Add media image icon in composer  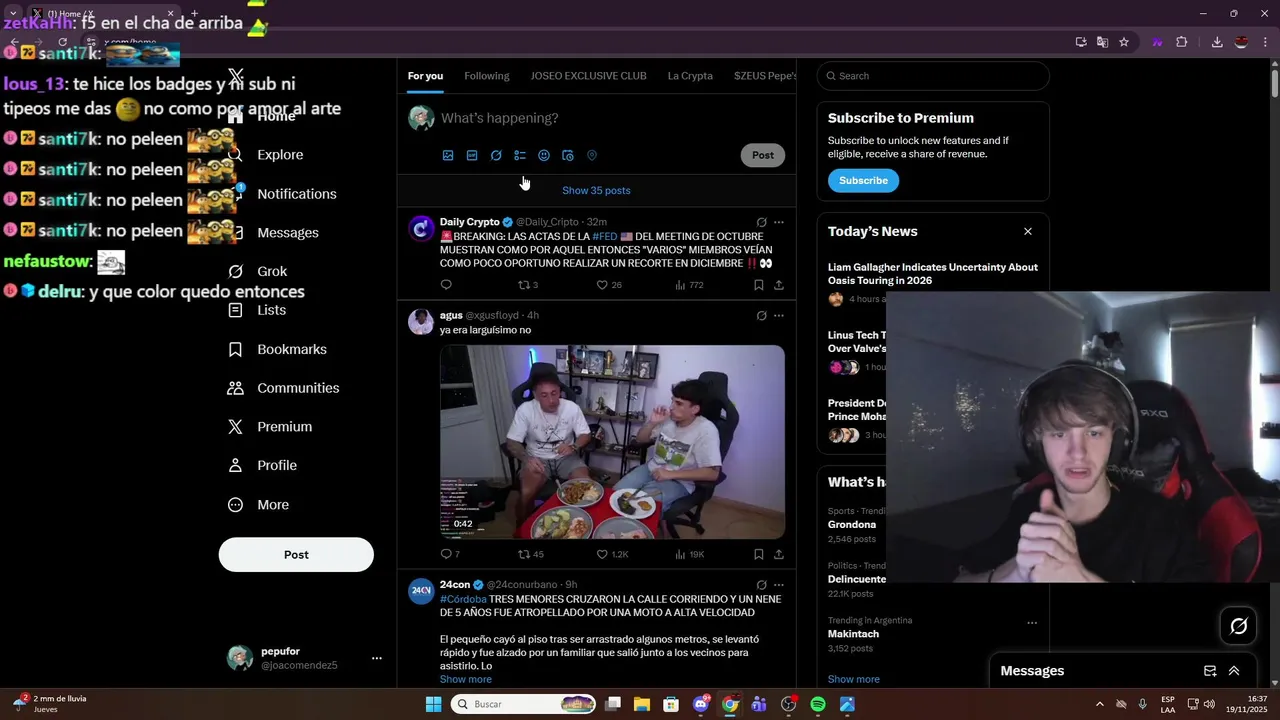point(448,156)
